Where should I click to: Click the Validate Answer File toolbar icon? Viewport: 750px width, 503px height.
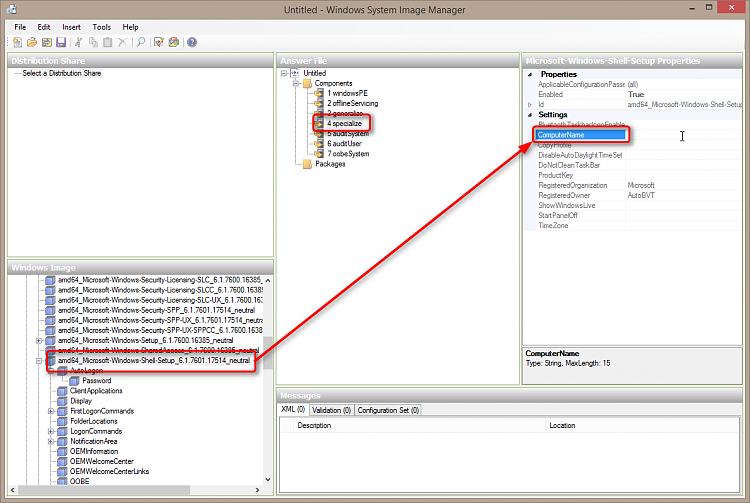coord(159,43)
